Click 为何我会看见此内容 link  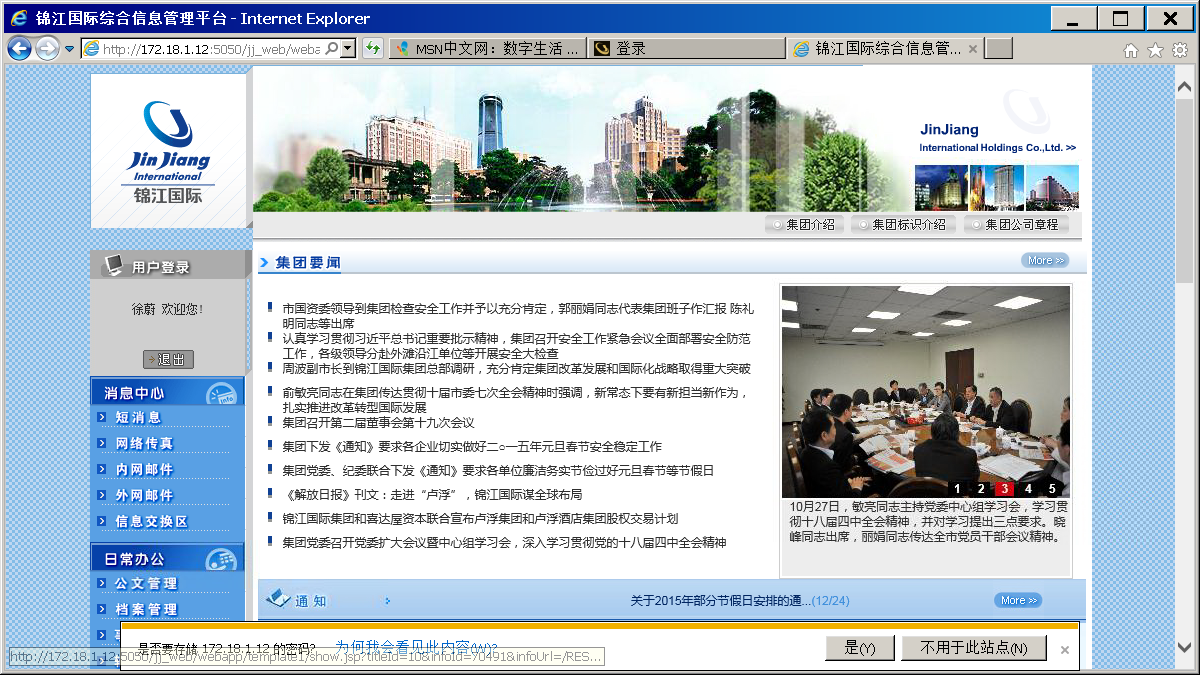click(417, 647)
